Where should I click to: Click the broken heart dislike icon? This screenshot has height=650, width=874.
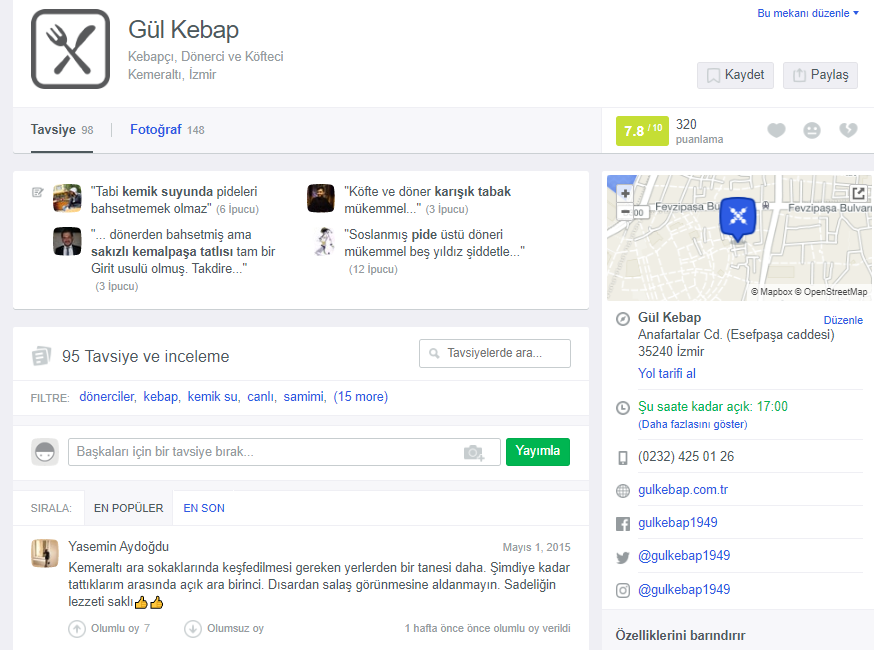[x=847, y=131]
